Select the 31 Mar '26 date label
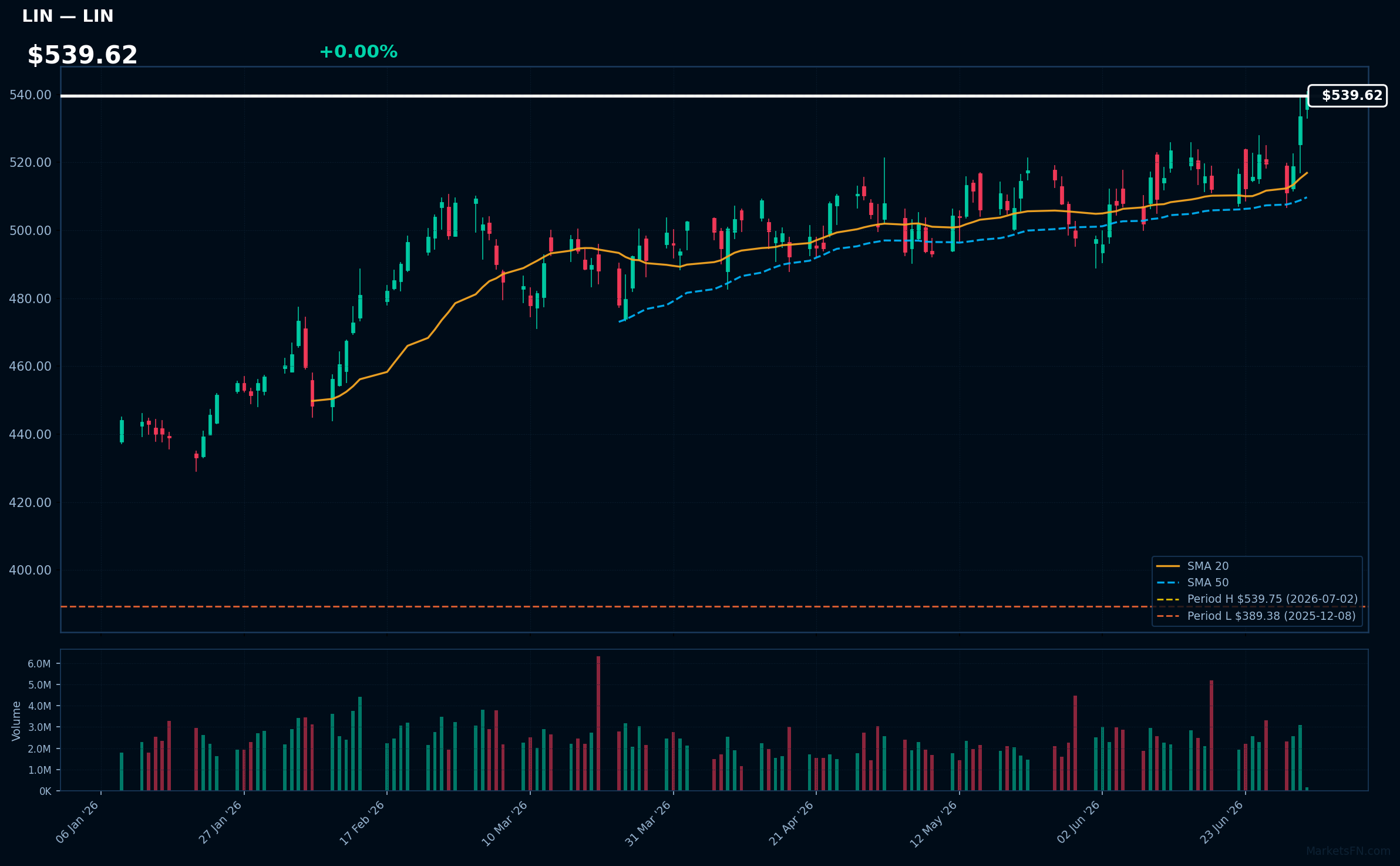 pos(648,823)
